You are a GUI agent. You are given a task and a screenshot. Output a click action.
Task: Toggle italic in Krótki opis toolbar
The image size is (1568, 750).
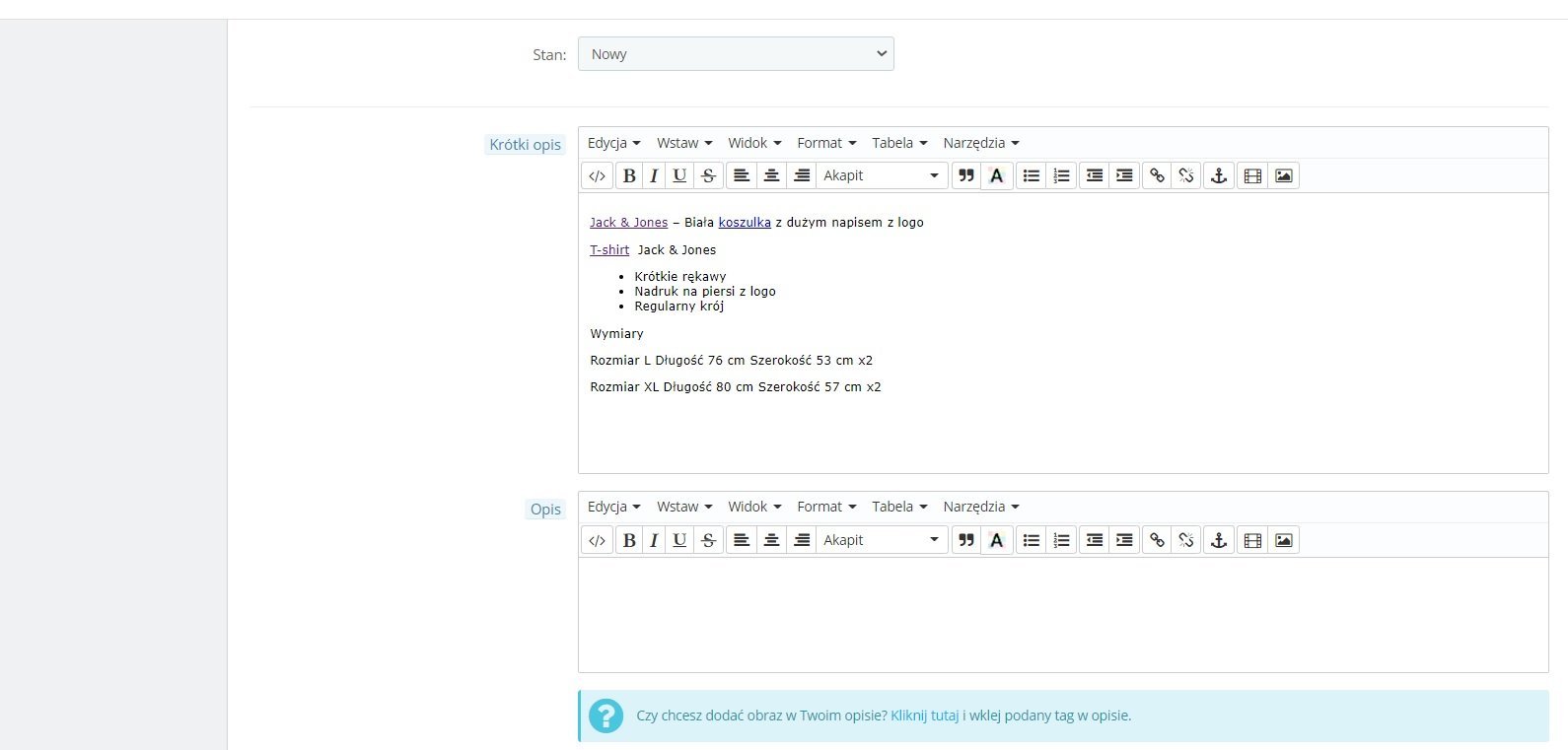(x=654, y=175)
